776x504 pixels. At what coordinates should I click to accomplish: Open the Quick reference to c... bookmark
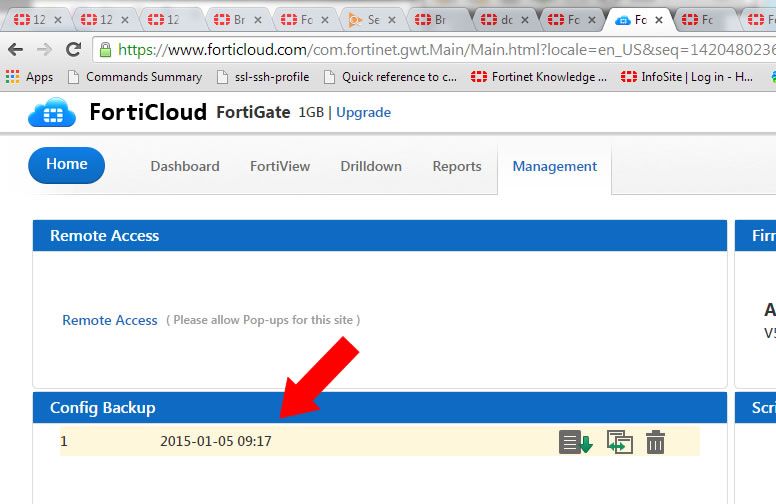point(390,77)
